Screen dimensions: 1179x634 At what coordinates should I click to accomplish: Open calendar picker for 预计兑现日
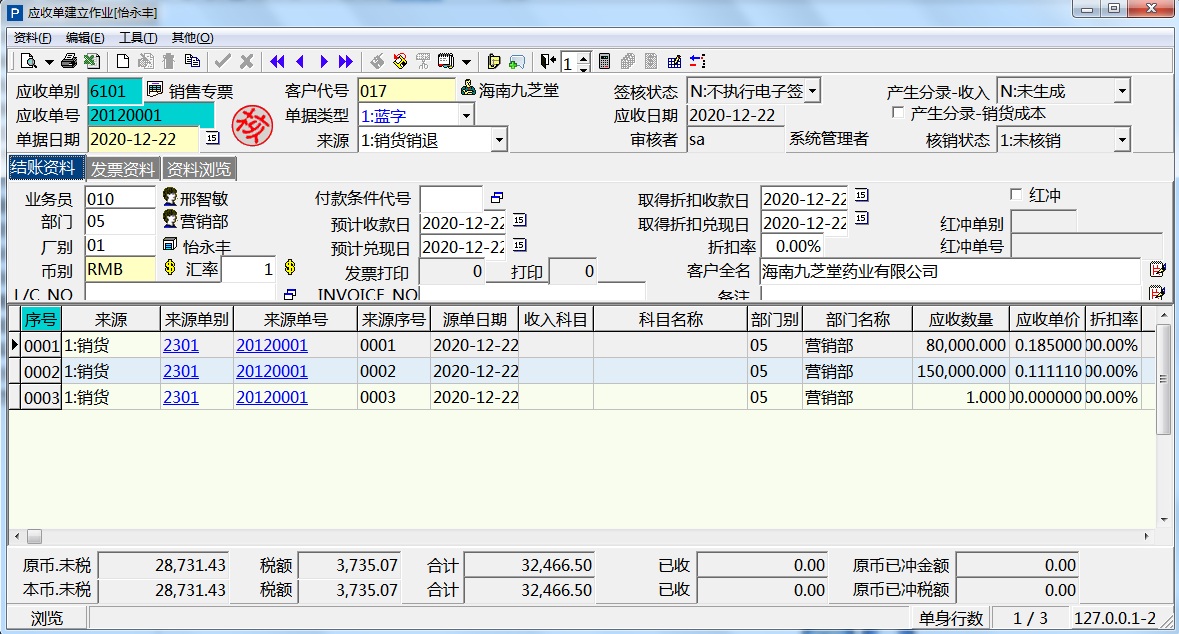coord(520,245)
